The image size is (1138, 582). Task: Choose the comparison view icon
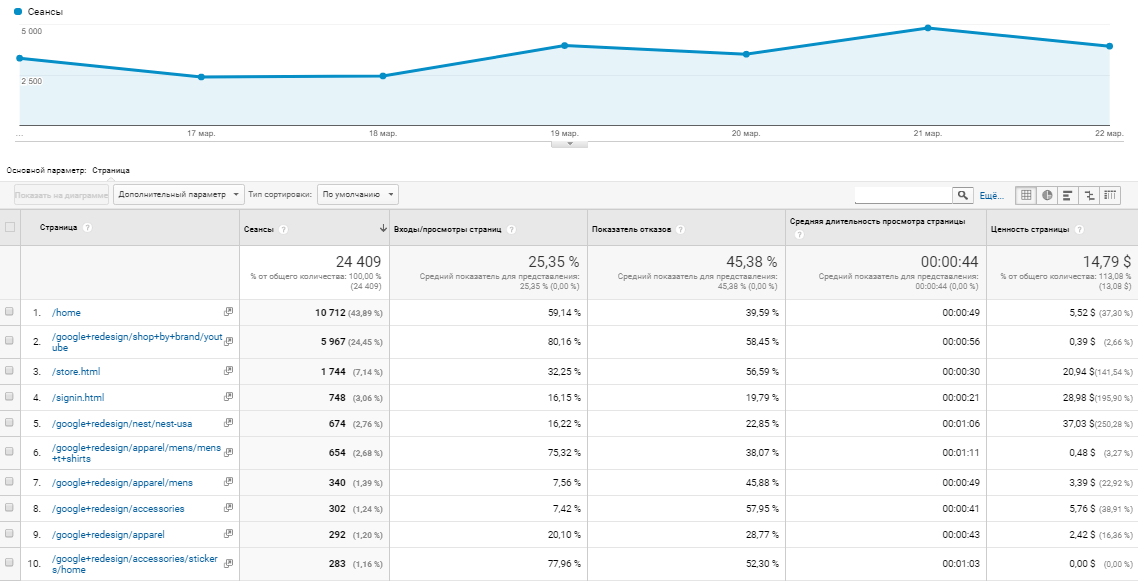coord(1089,195)
